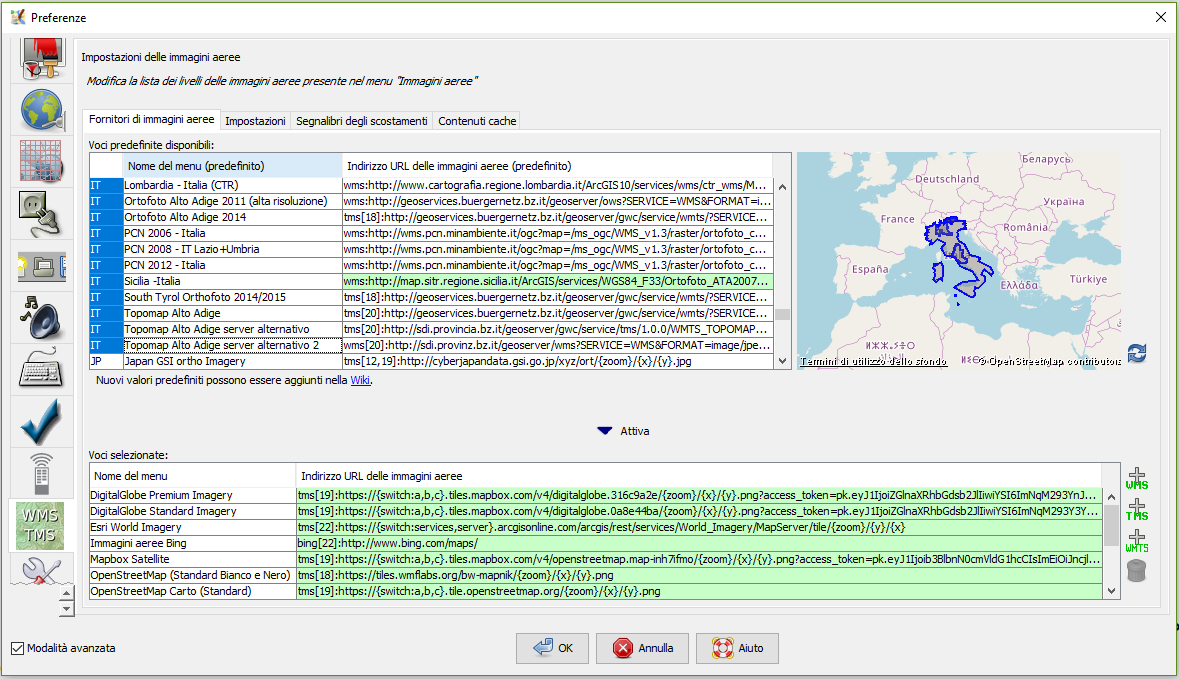The image size is (1179, 679).
Task: Click the add TMS layer icon
Action: (x=1136, y=508)
